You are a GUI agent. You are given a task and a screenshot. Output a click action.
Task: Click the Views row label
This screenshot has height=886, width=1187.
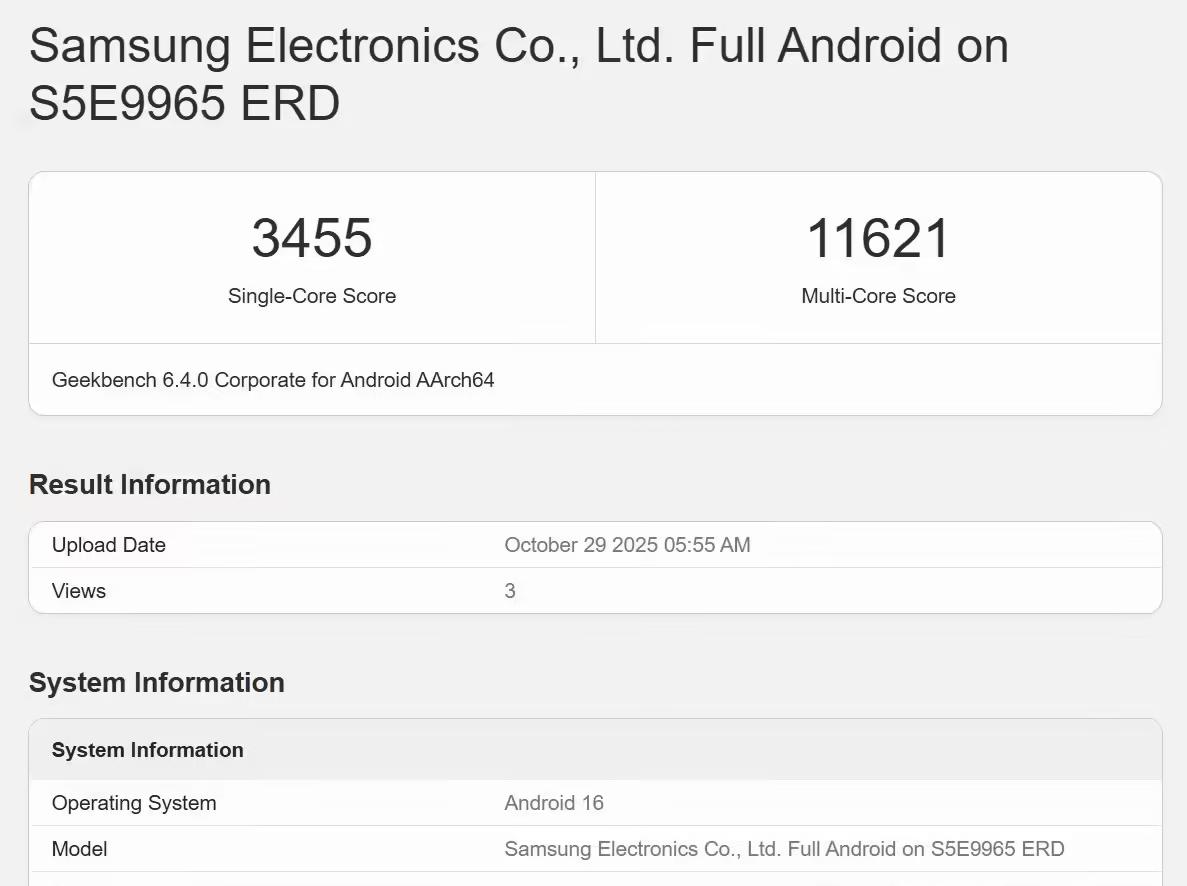tap(79, 591)
